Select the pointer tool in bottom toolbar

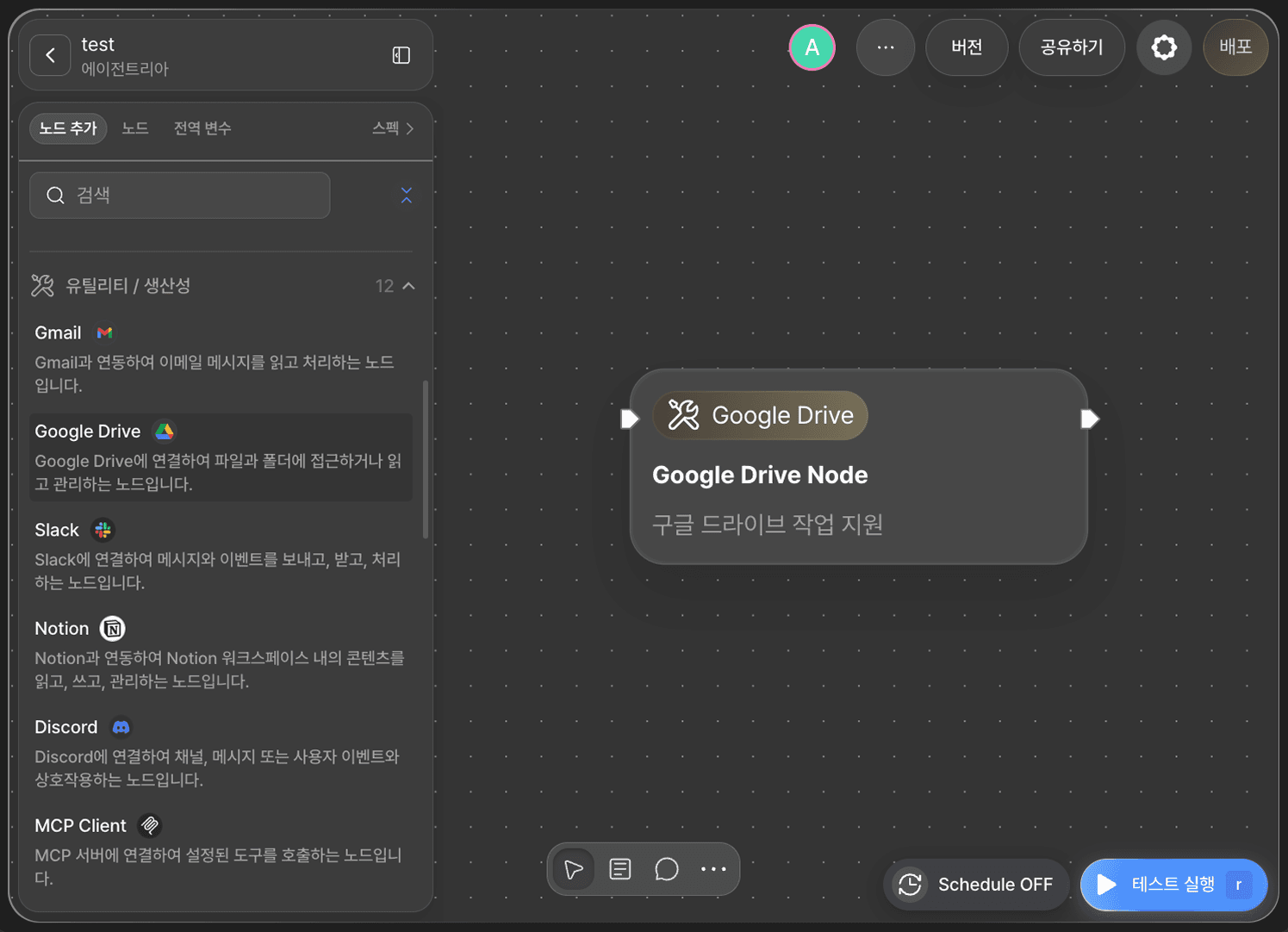(x=574, y=869)
